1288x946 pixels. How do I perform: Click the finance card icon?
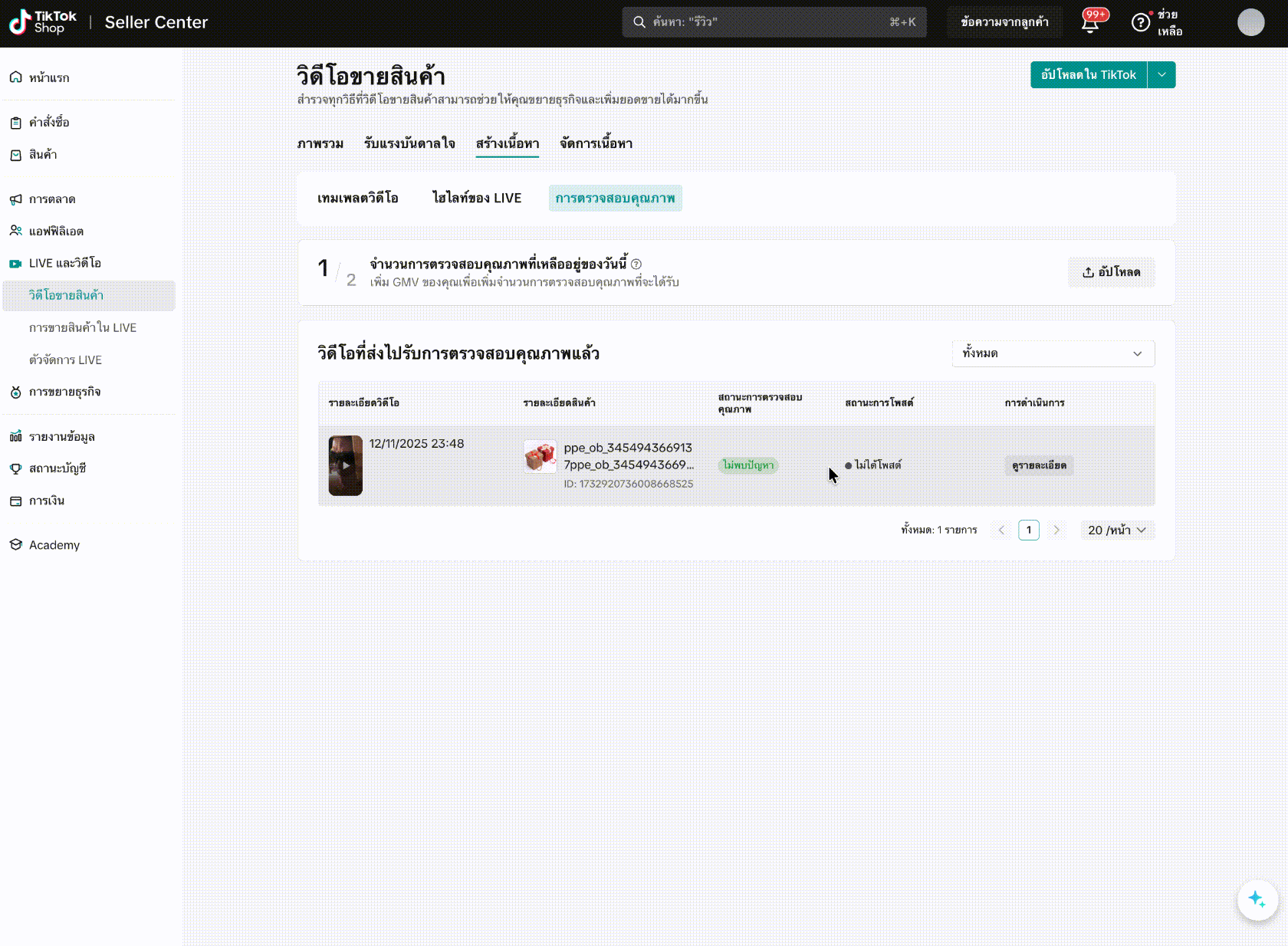pyautogui.click(x=15, y=501)
